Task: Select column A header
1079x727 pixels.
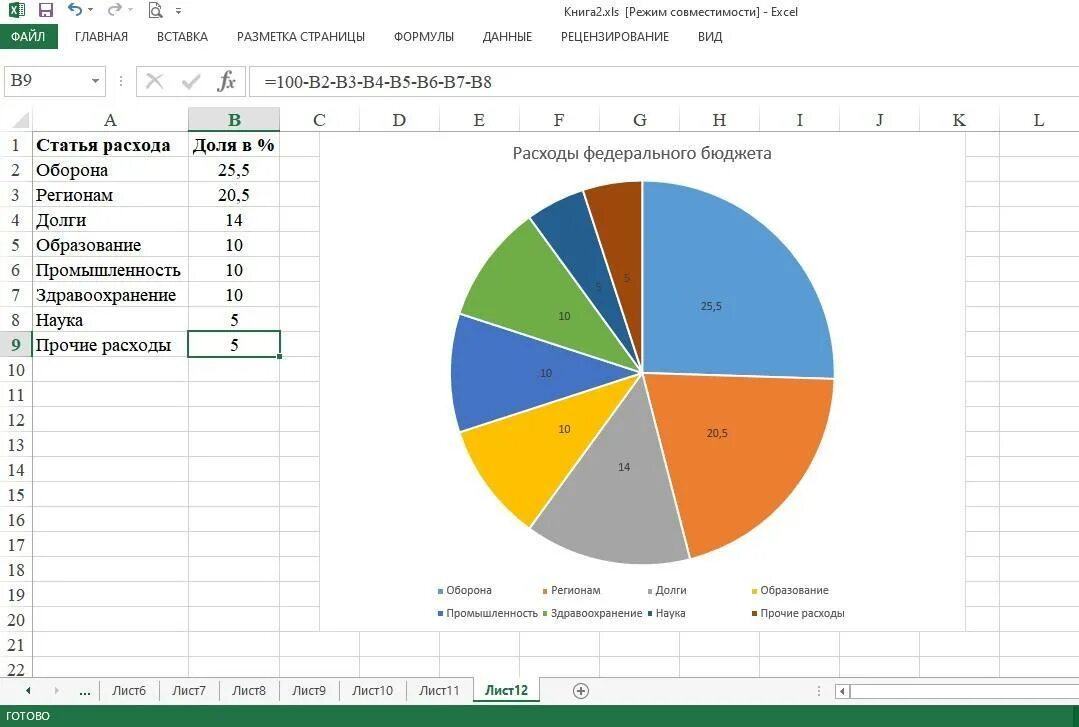Action: tap(110, 120)
